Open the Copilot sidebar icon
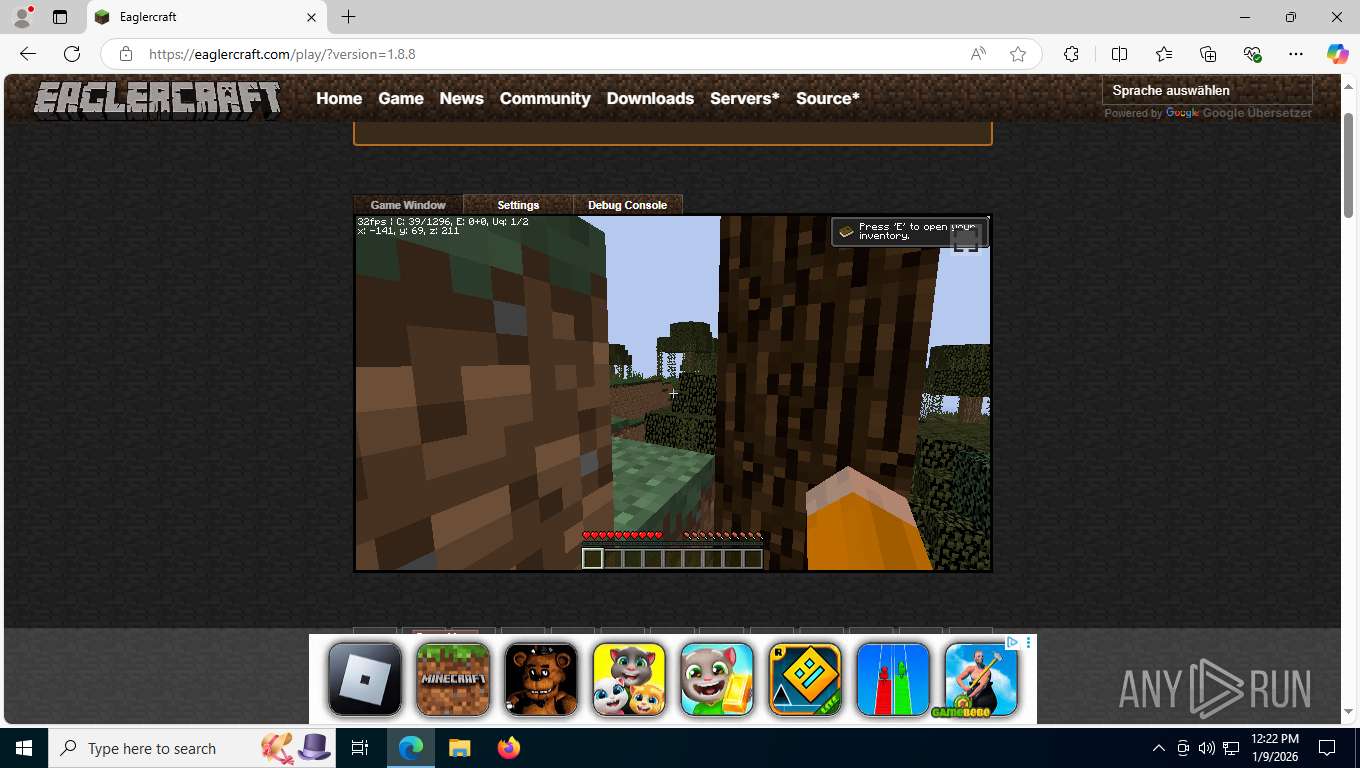Image resolution: width=1360 pixels, height=768 pixels. pos(1338,54)
